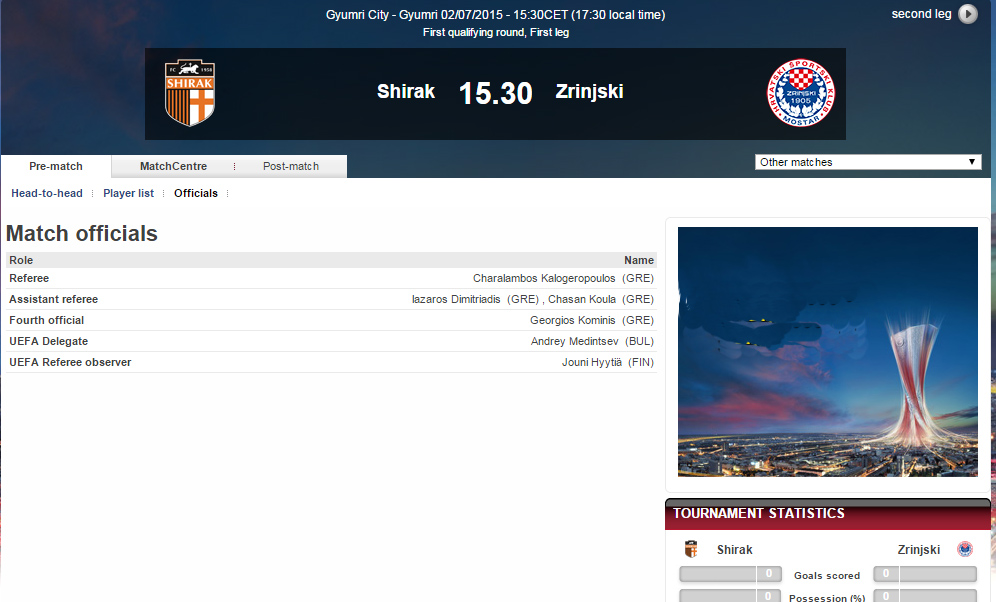Open the Player list section
This screenshot has width=996, height=602.
pyautogui.click(x=129, y=193)
